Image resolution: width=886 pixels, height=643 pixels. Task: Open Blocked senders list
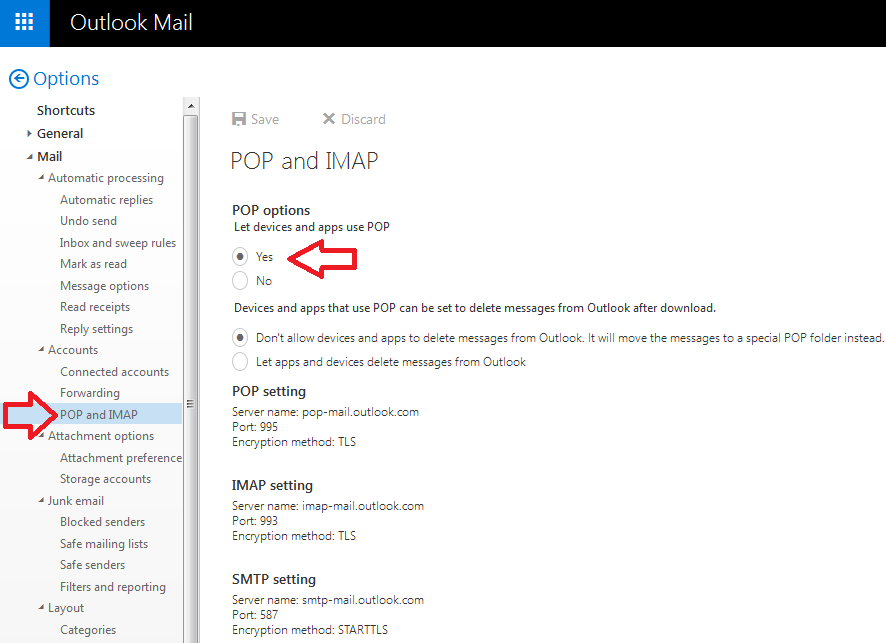(x=103, y=522)
